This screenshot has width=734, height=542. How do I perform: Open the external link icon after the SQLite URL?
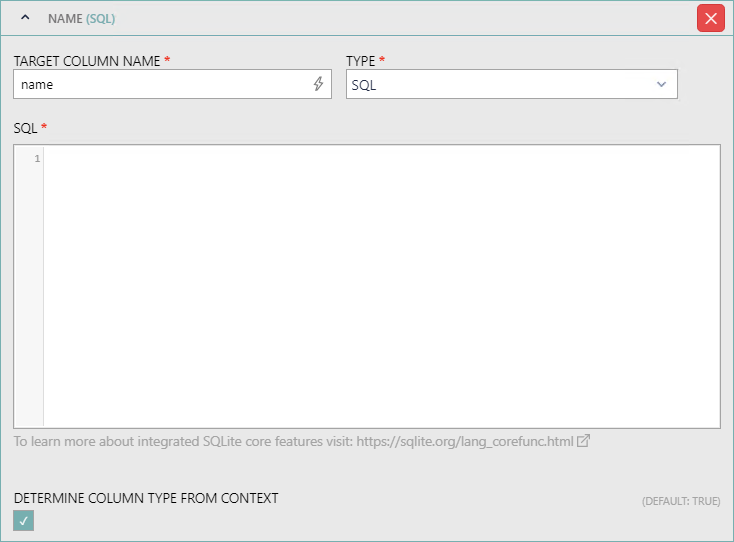coord(583,441)
